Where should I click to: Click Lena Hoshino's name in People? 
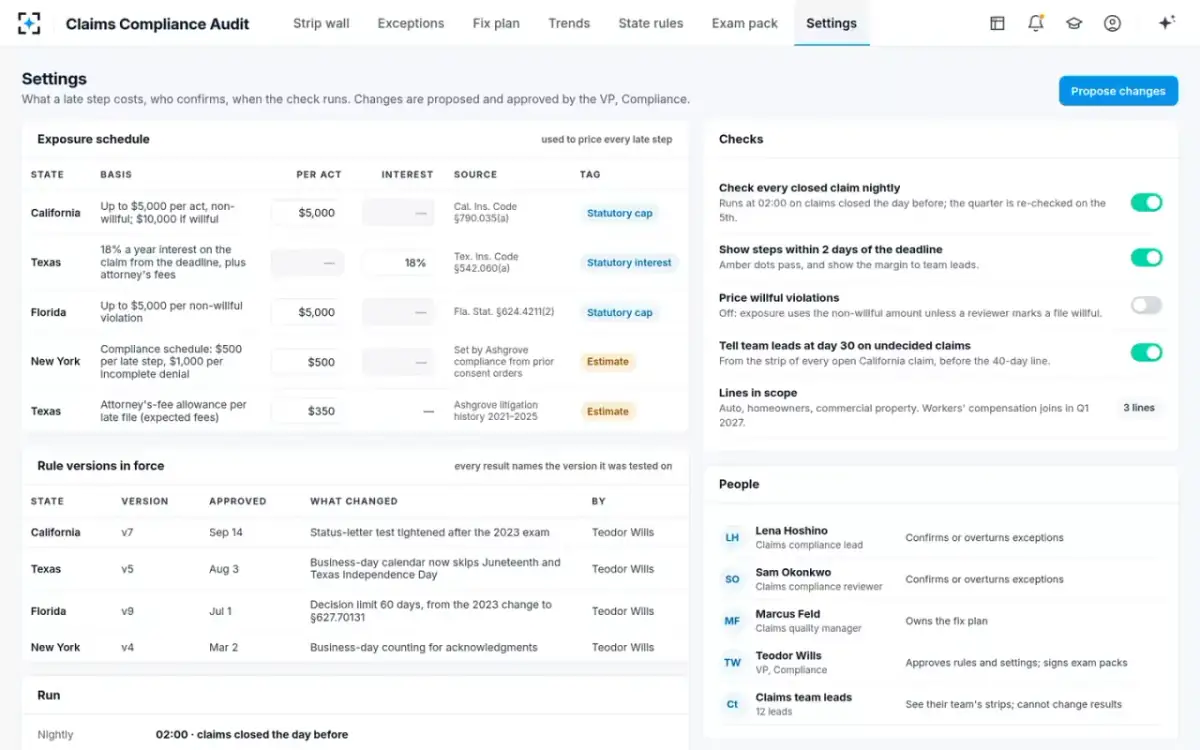[792, 531]
